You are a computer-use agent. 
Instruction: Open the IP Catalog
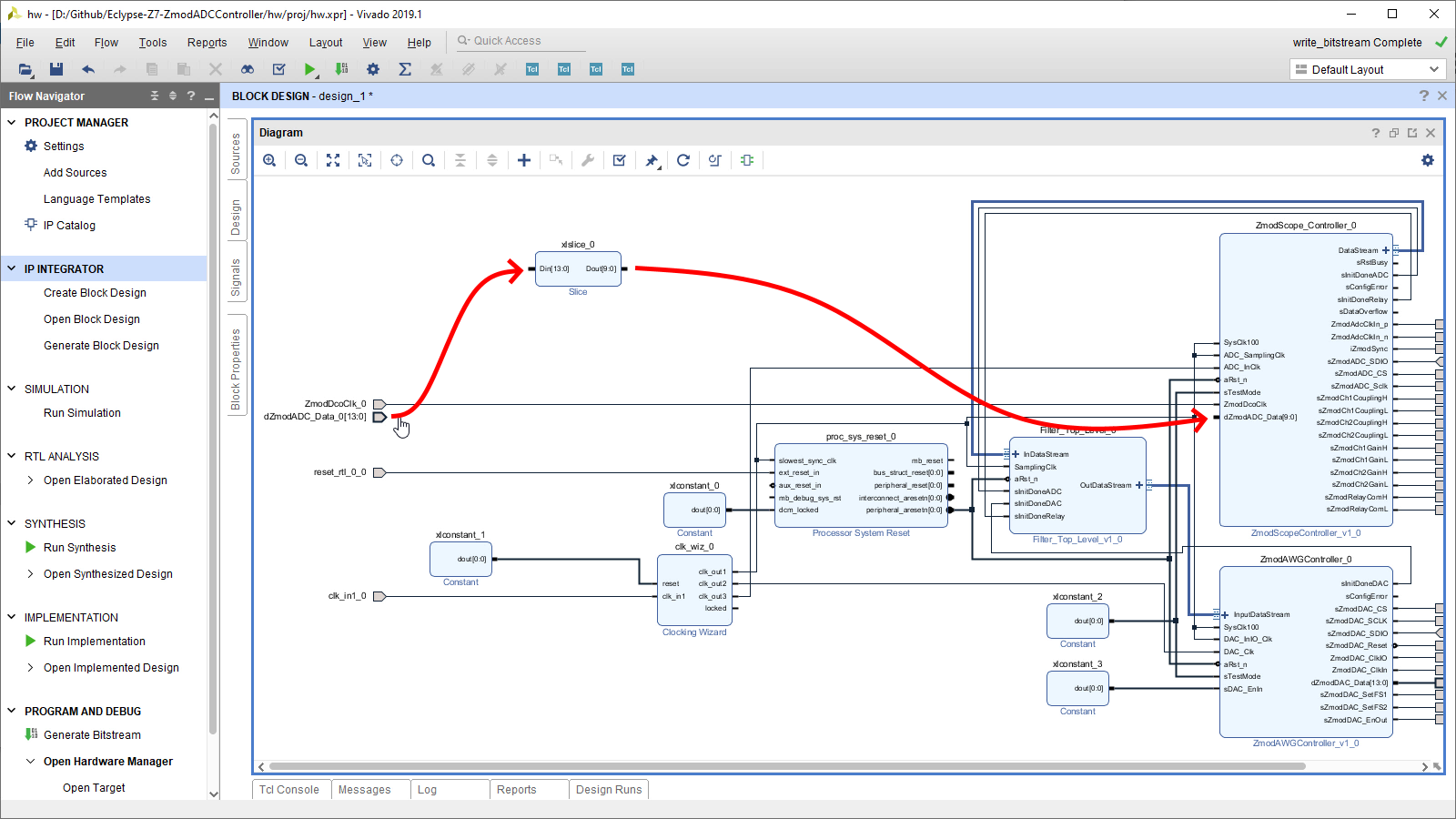coord(69,226)
